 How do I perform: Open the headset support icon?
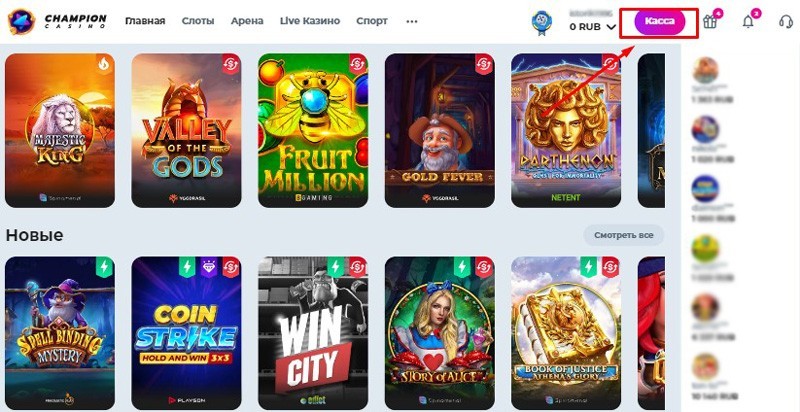click(x=786, y=21)
